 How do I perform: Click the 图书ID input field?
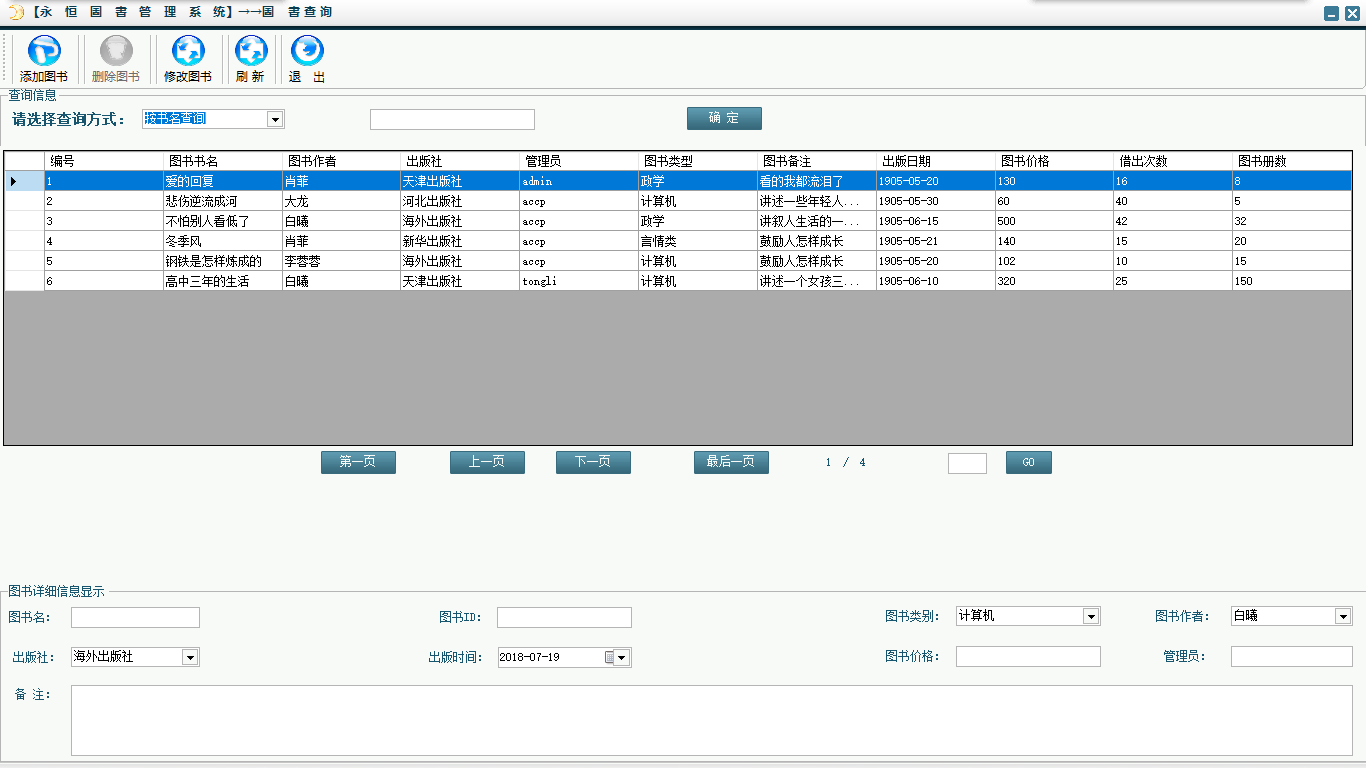click(x=564, y=617)
